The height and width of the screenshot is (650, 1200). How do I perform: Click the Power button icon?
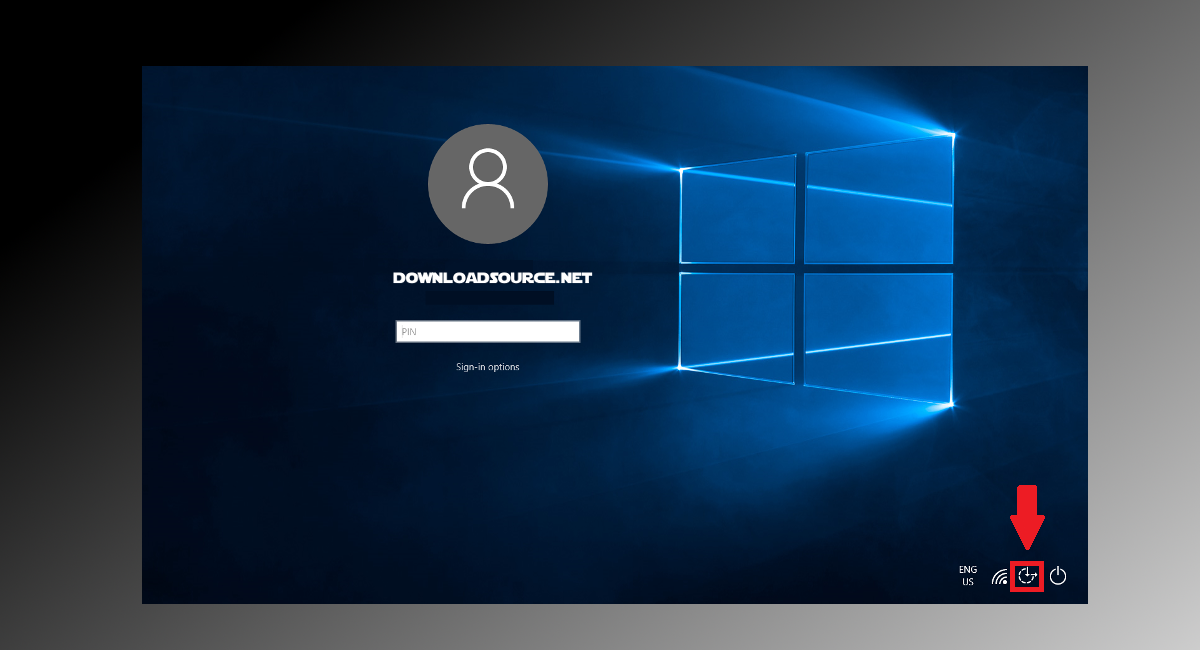tap(1058, 576)
